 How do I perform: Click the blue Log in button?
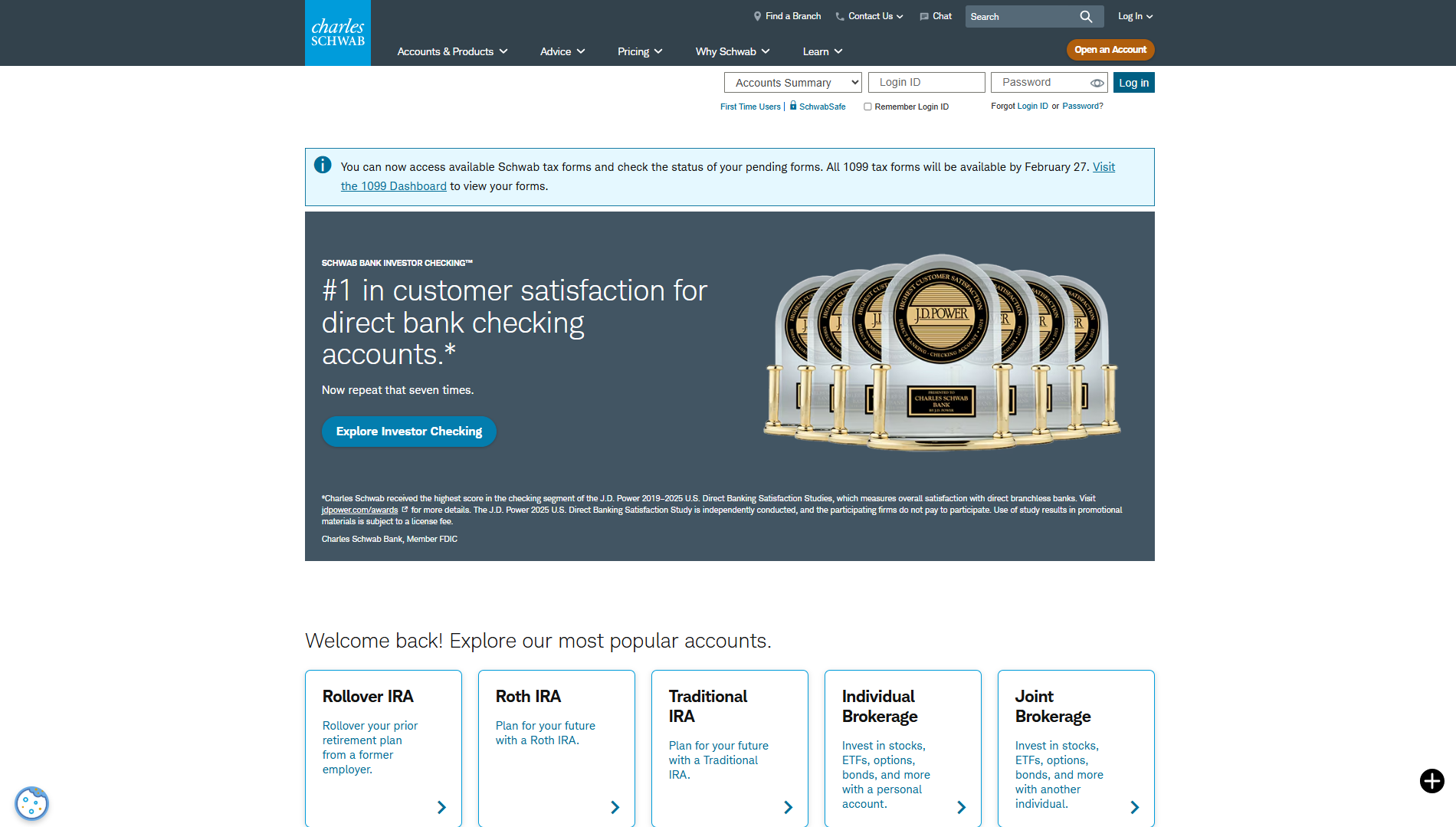[x=1133, y=83]
